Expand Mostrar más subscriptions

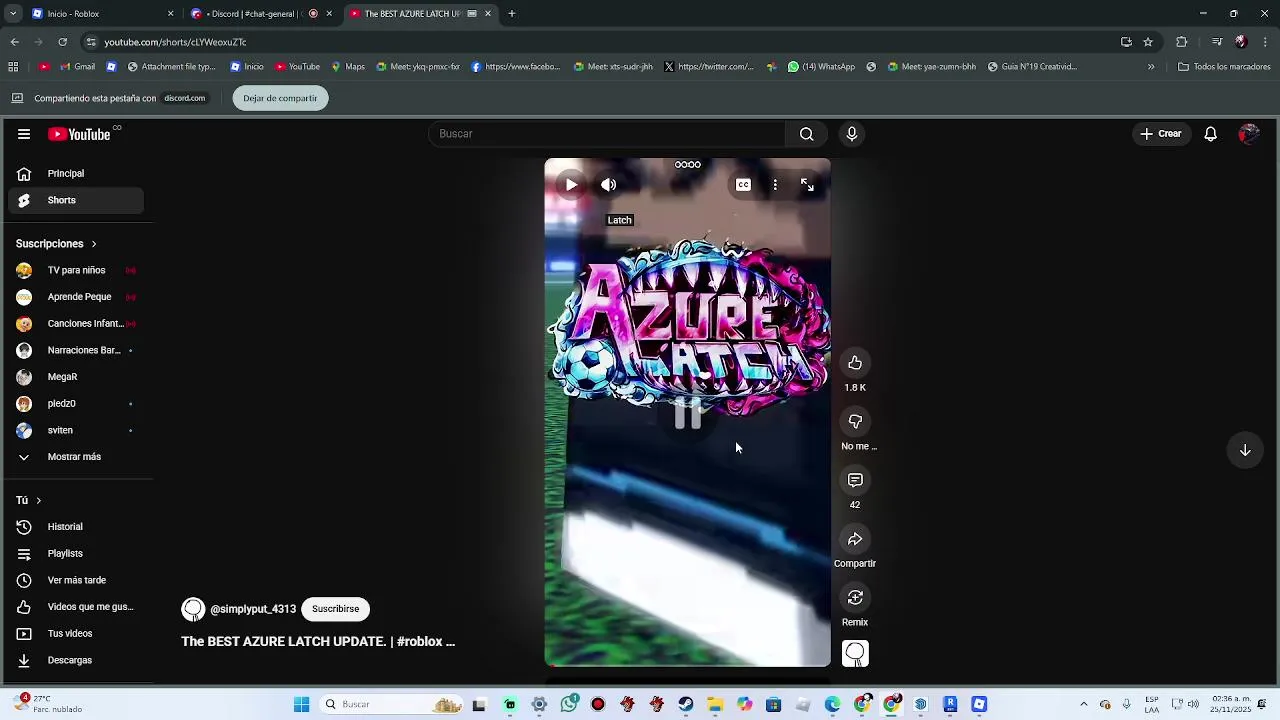click(x=76, y=457)
